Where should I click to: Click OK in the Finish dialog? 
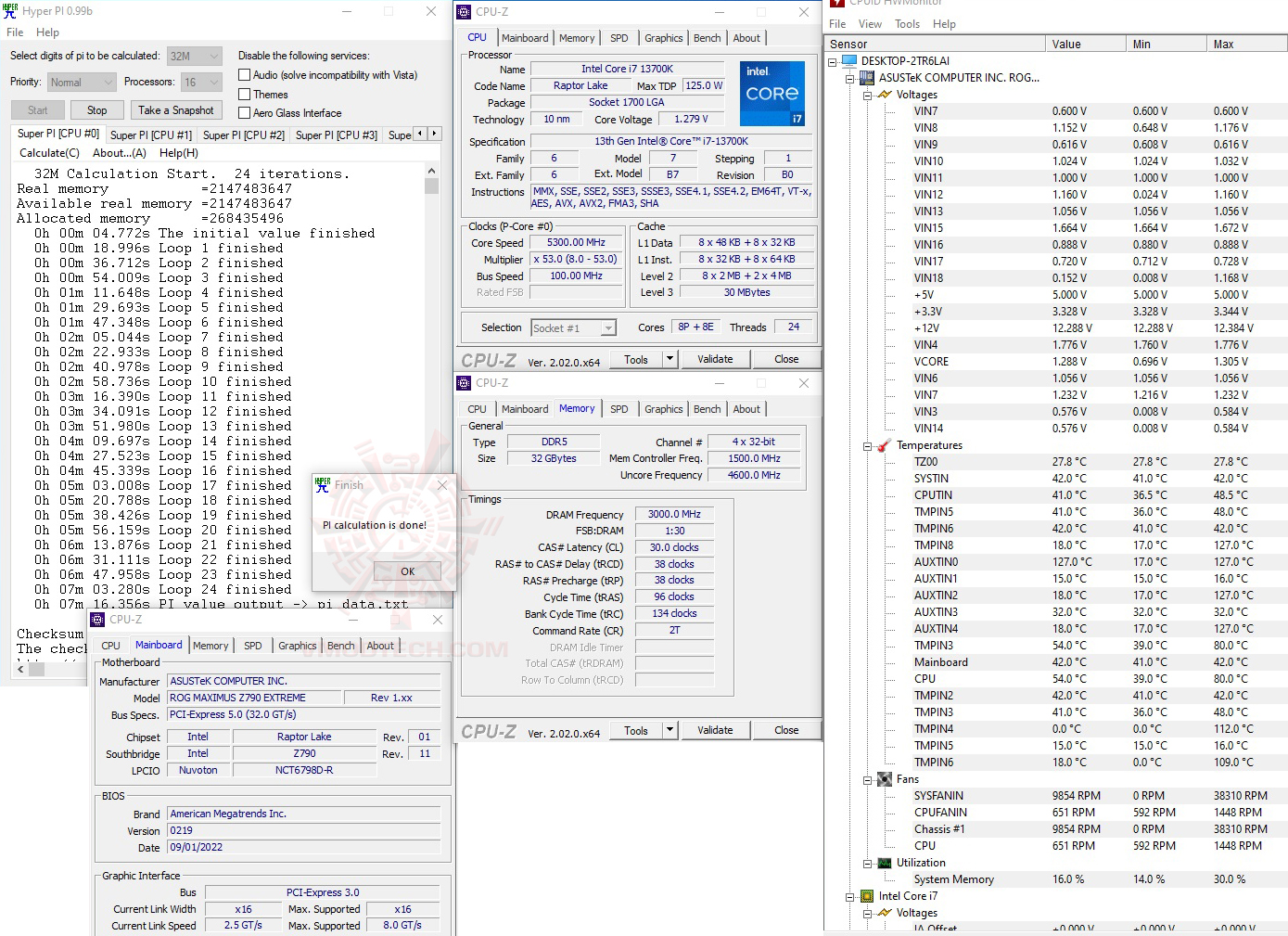[x=407, y=571]
